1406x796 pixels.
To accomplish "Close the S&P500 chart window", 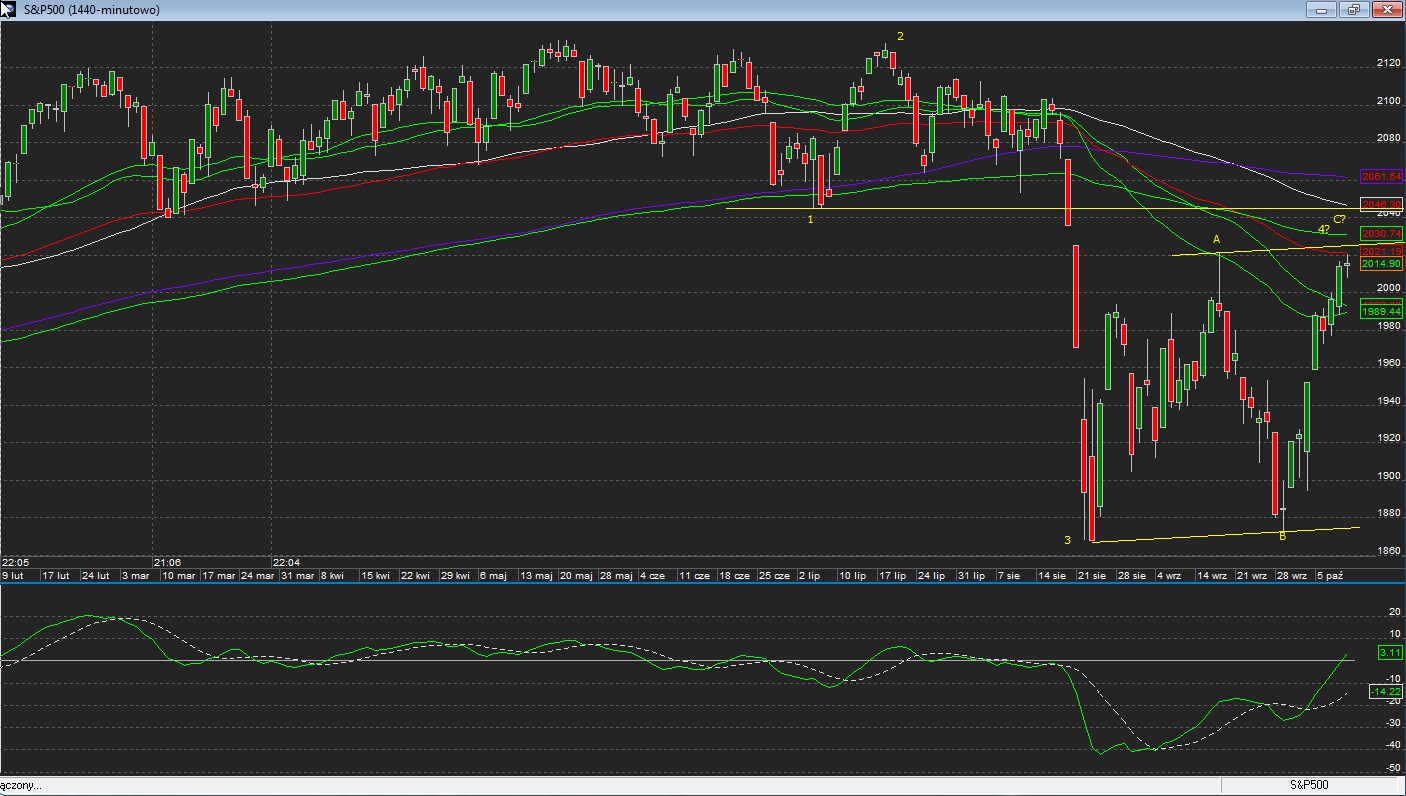I will point(1387,10).
